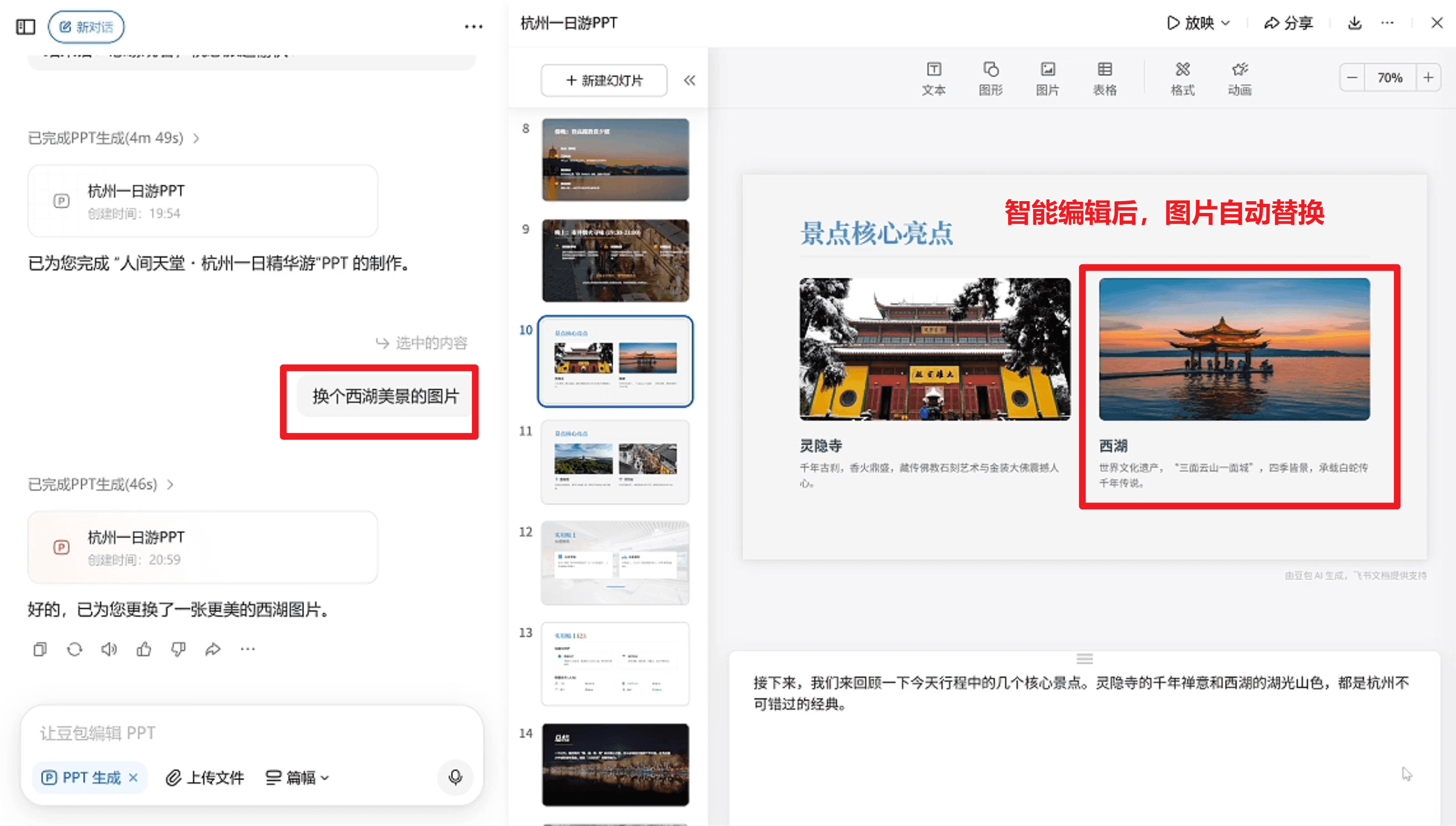Insert a text box via 文本 tool
Image resolution: width=1456 pixels, height=826 pixels.
pos(933,78)
